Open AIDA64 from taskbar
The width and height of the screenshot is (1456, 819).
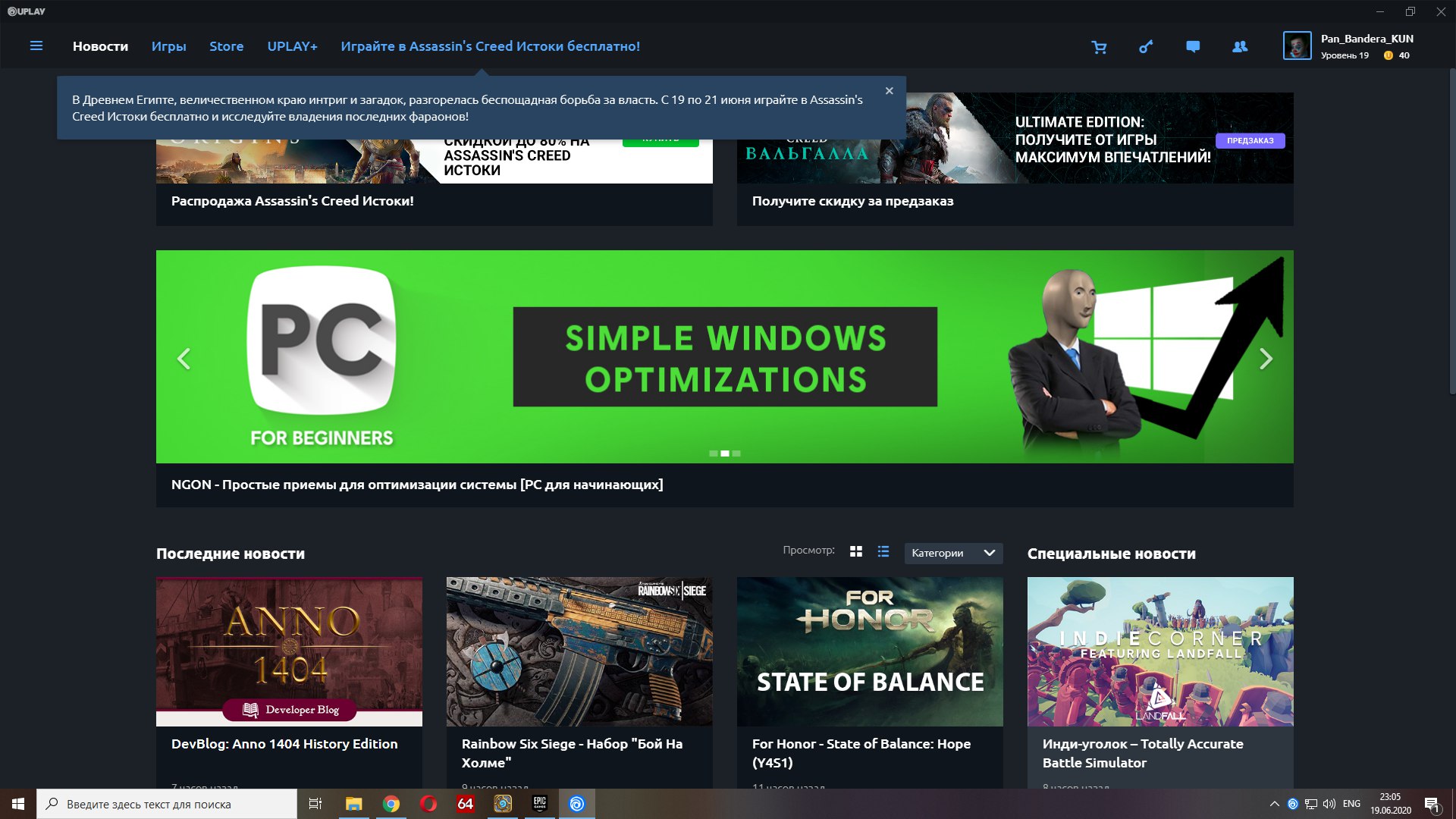(465, 804)
